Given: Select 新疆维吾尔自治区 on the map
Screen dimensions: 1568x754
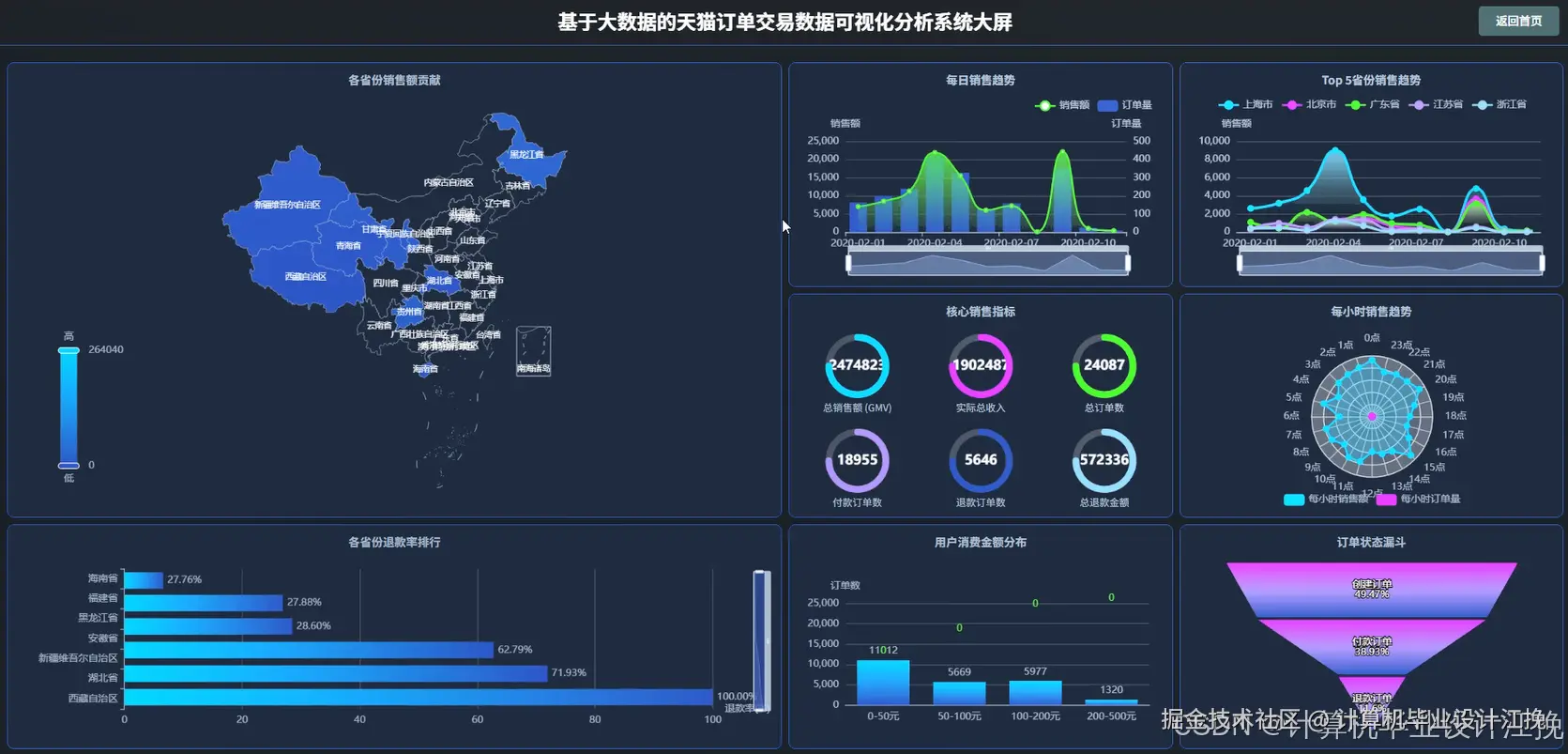Looking at the screenshot, I should click(287, 204).
